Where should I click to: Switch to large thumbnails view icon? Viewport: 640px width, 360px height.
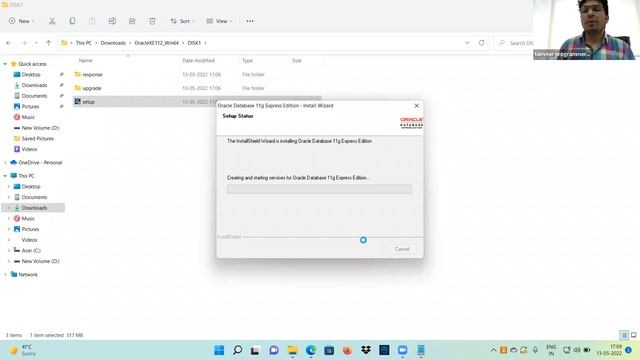click(x=633, y=335)
